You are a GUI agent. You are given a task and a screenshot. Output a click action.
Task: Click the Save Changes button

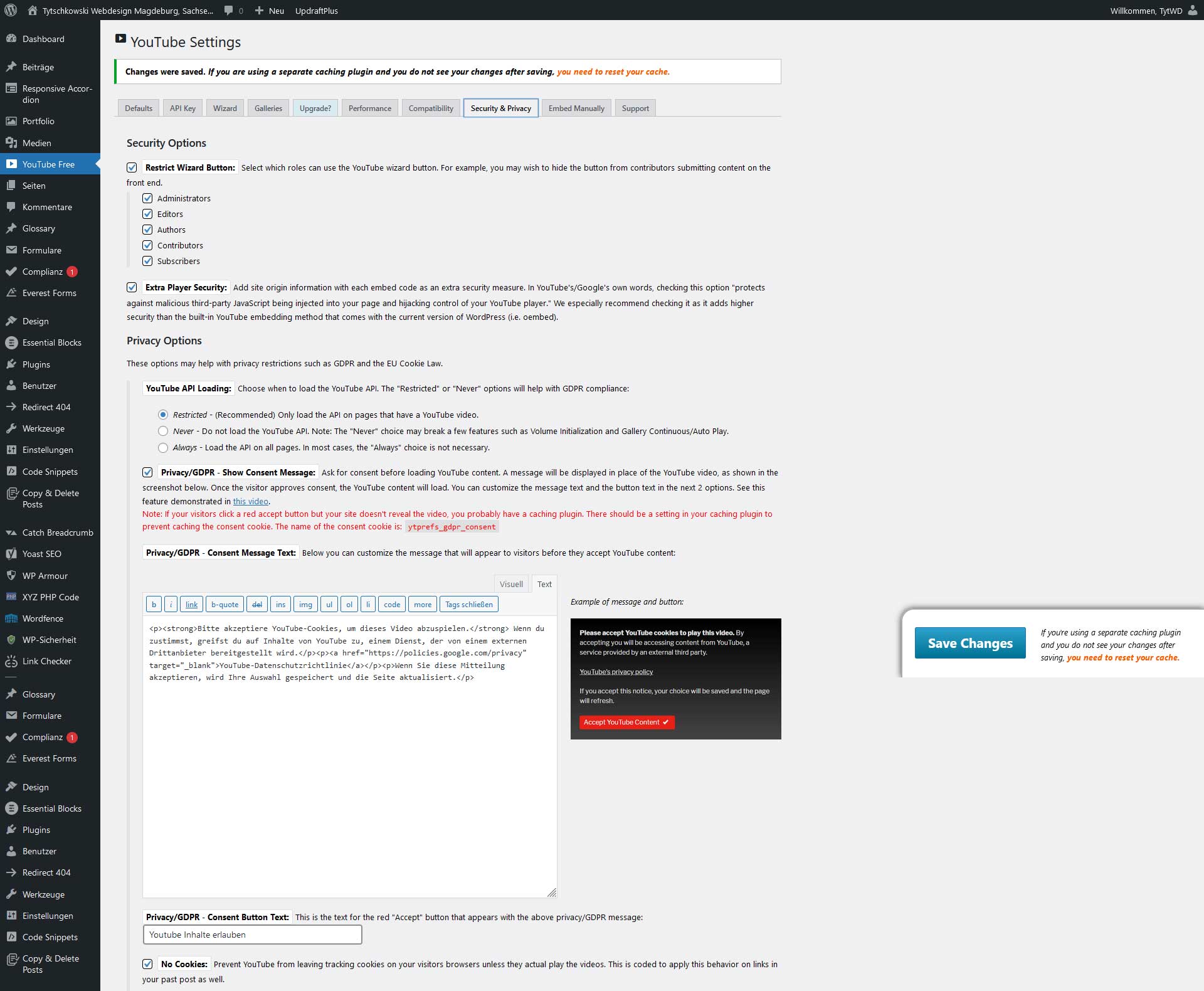[x=970, y=643]
